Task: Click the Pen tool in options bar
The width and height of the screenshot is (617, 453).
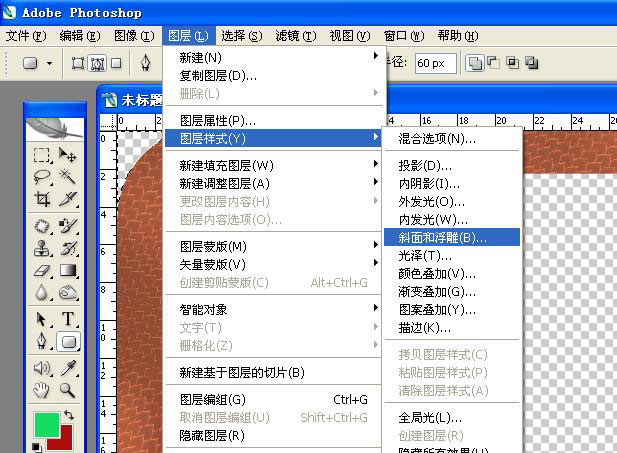Action: 146,63
